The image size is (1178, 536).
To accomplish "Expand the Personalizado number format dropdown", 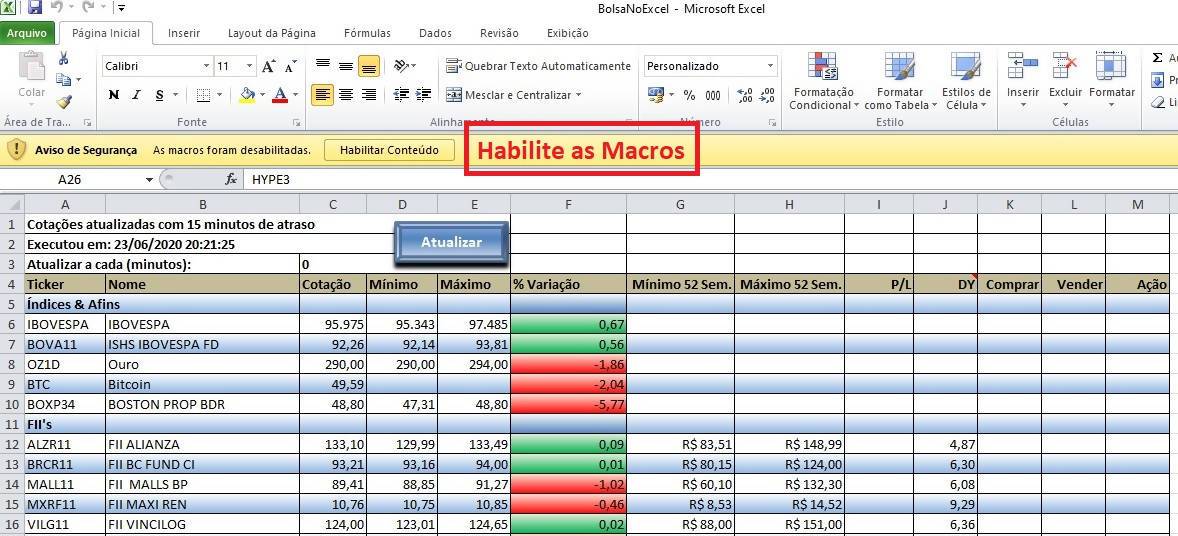I will pyautogui.click(x=770, y=66).
